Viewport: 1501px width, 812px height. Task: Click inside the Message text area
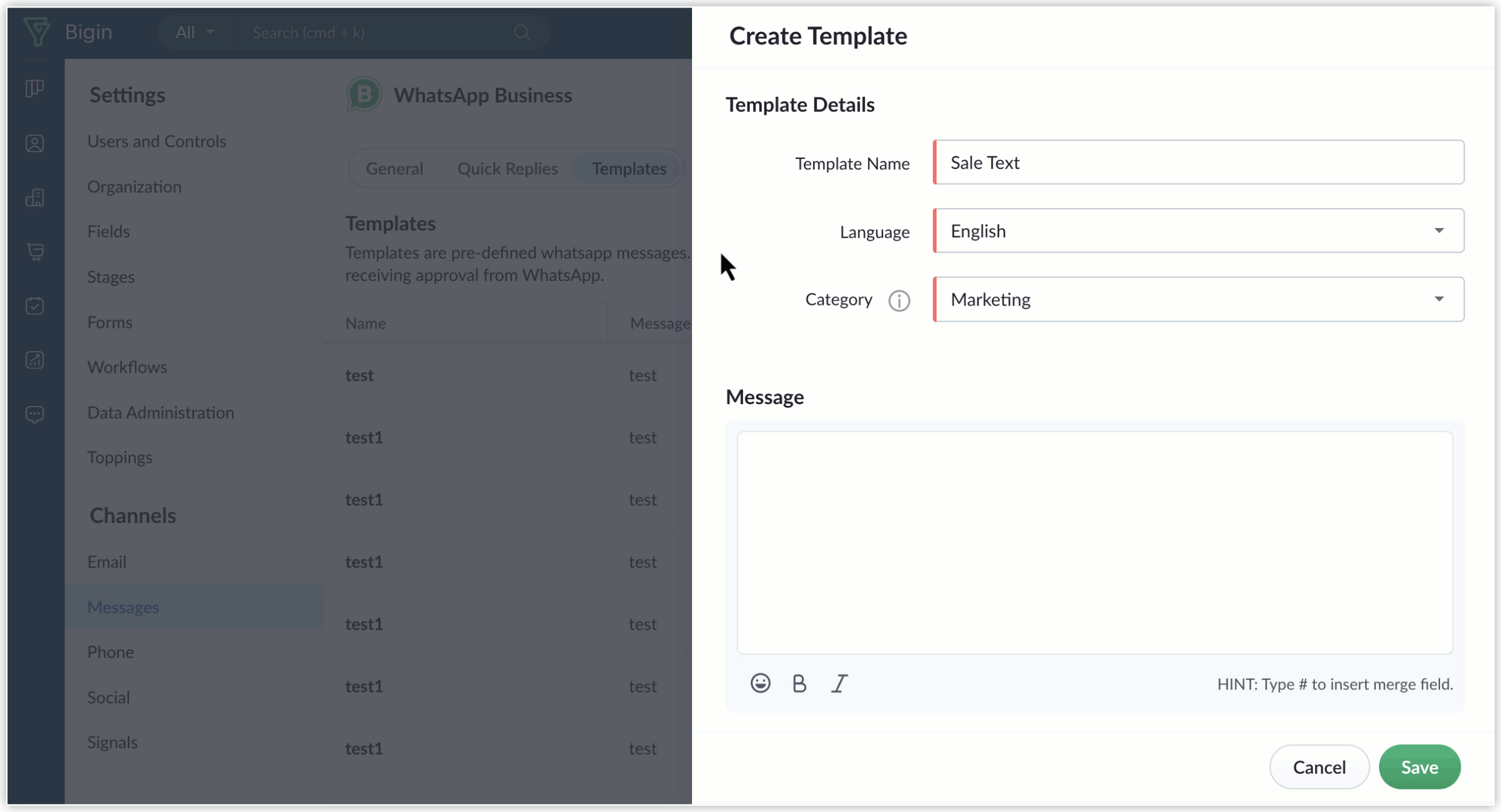pos(1094,542)
